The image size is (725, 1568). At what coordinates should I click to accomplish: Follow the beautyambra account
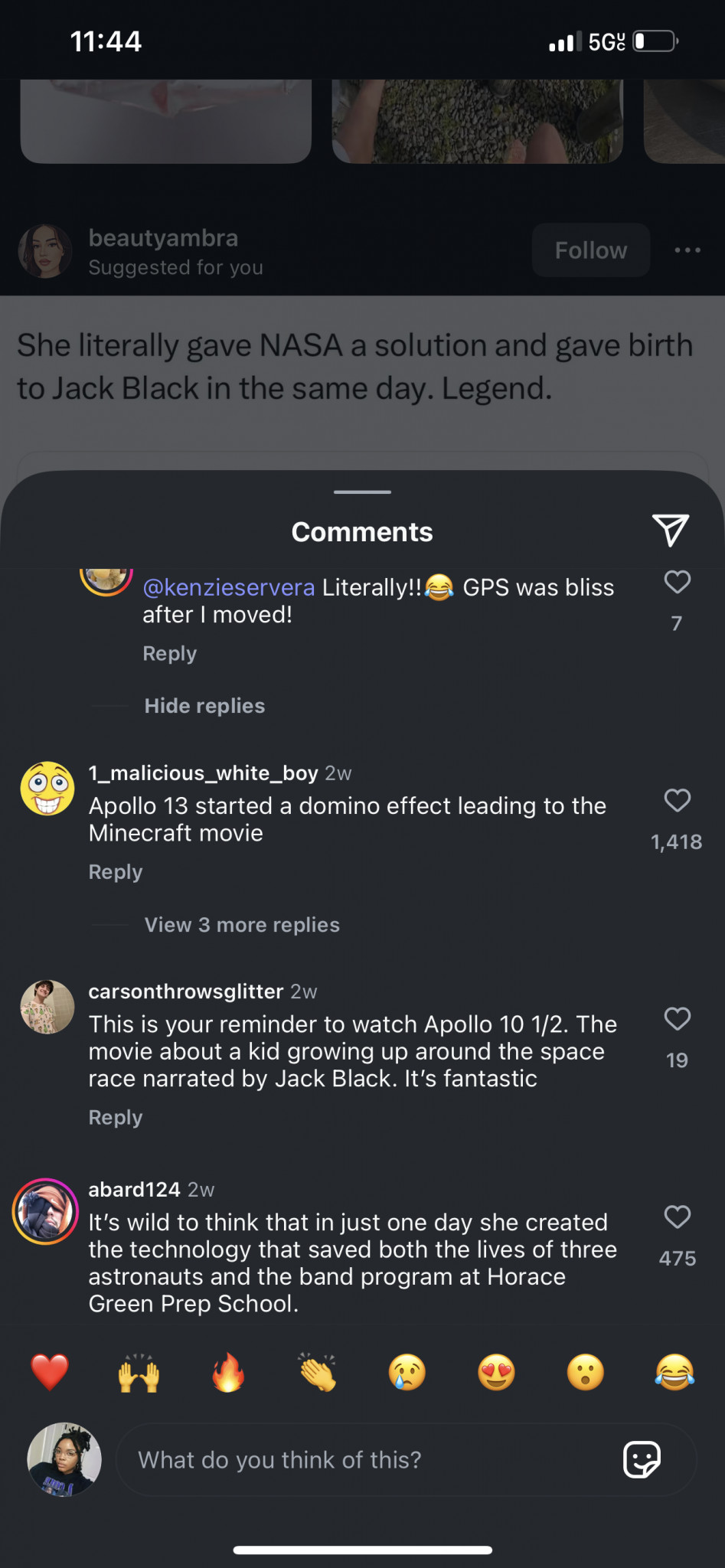tap(590, 250)
